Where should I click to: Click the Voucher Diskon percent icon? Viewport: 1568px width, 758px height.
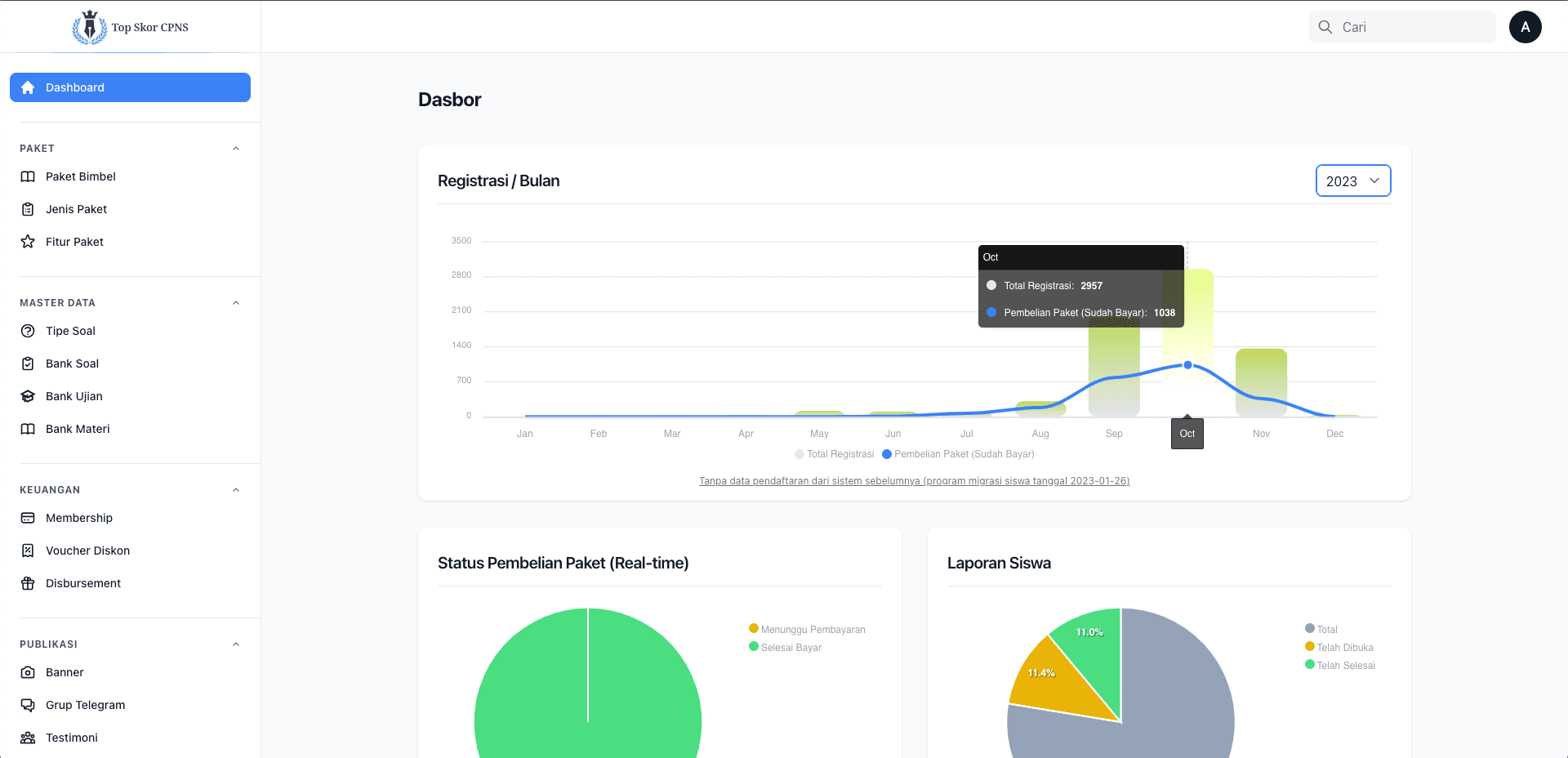pyautogui.click(x=28, y=551)
